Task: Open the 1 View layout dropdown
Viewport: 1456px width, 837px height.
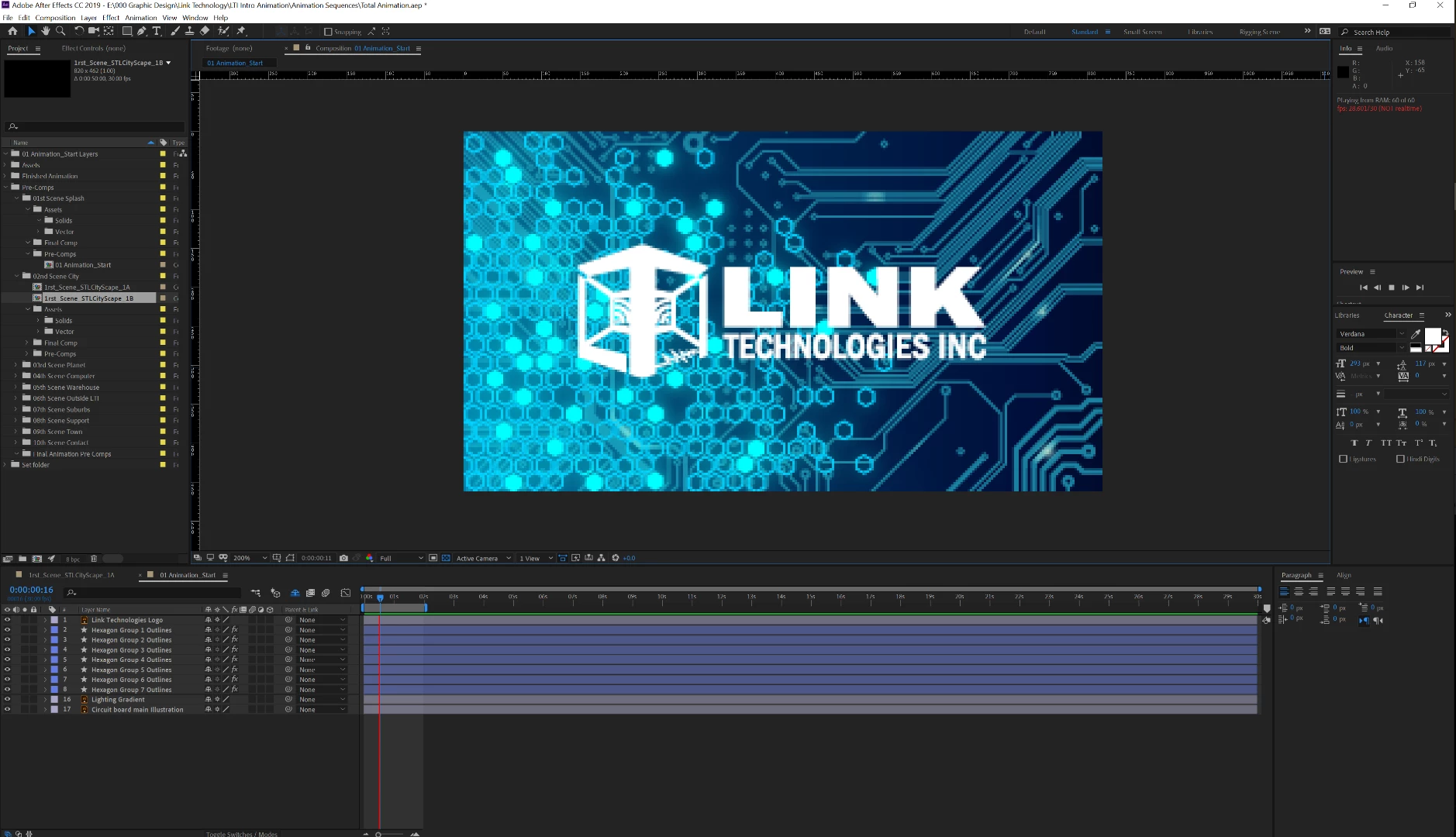Action: pyautogui.click(x=536, y=558)
